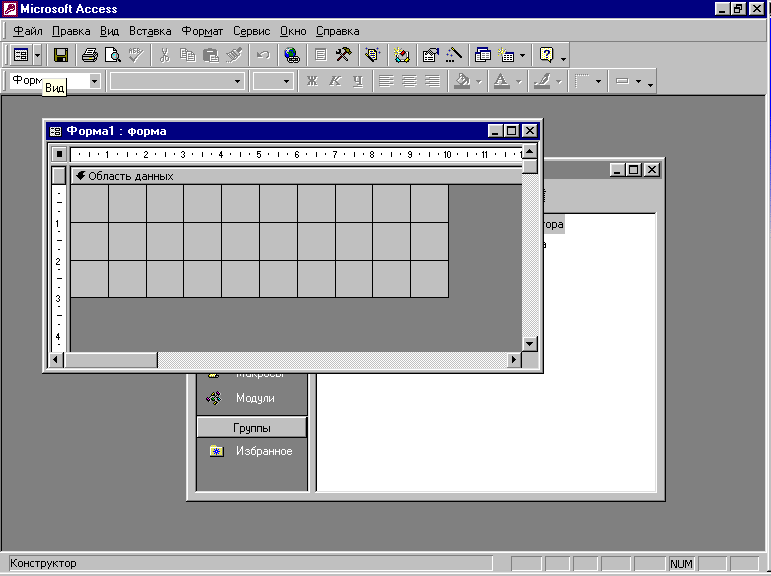Click the Paste clipboard icon

click(211, 55)
